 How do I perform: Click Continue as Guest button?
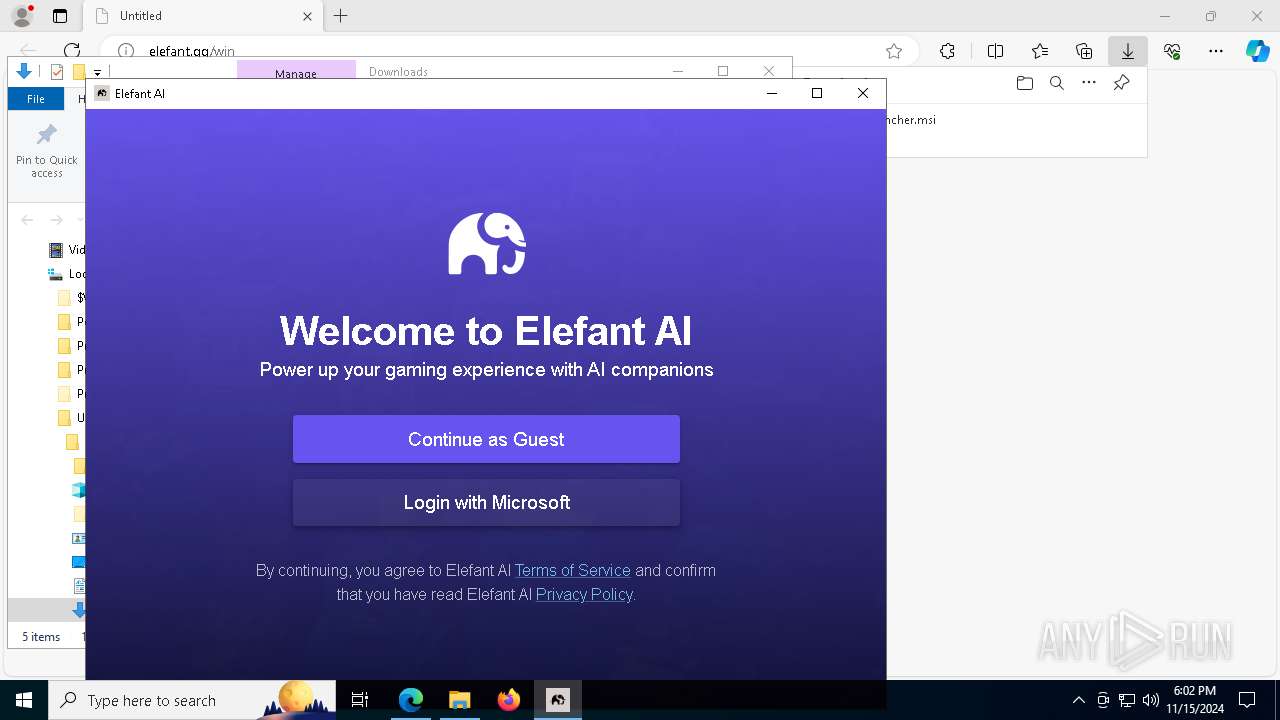[x=486, y=439]
